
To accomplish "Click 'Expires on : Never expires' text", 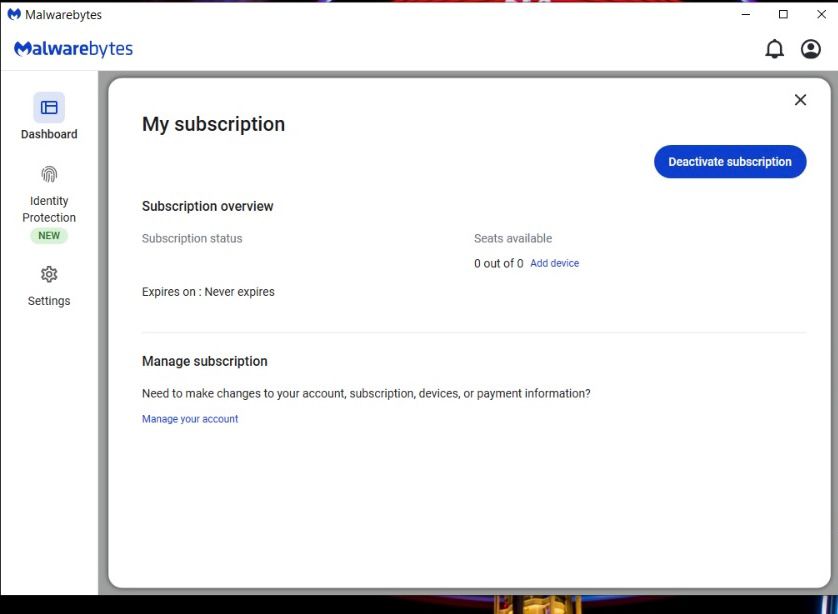I will point(208,292).
